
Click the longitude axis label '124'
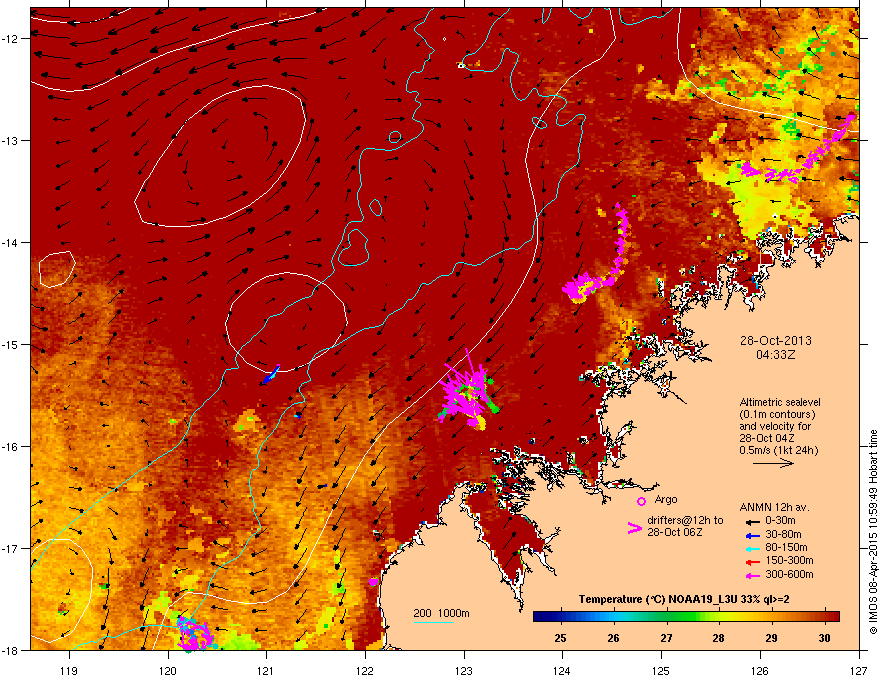pos(562,670)
